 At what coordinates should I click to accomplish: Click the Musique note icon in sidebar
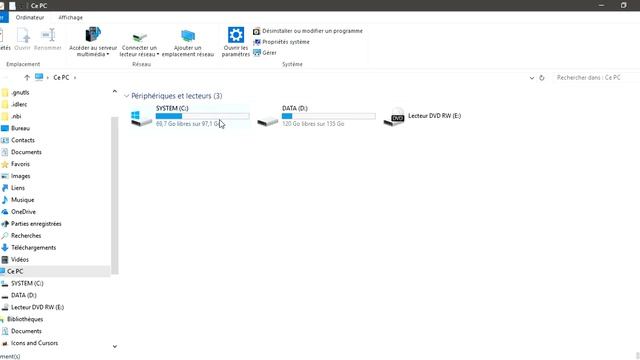pos(5,200)
